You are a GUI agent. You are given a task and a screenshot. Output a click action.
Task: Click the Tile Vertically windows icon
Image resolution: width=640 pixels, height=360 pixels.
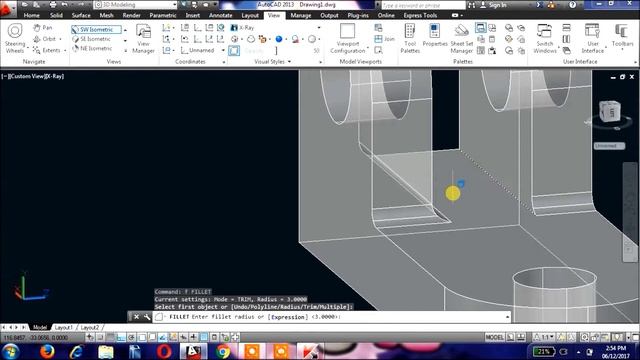(566, 39)
